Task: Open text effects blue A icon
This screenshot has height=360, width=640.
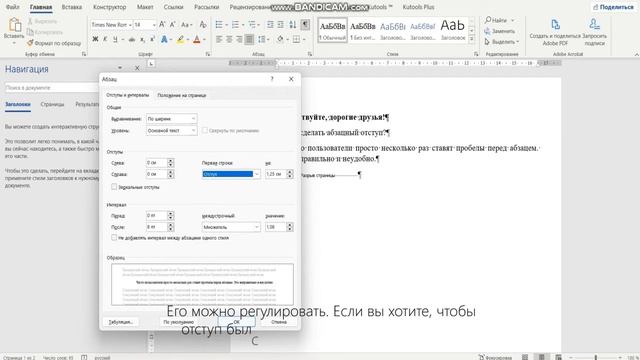Action: (x=164, y=40)
